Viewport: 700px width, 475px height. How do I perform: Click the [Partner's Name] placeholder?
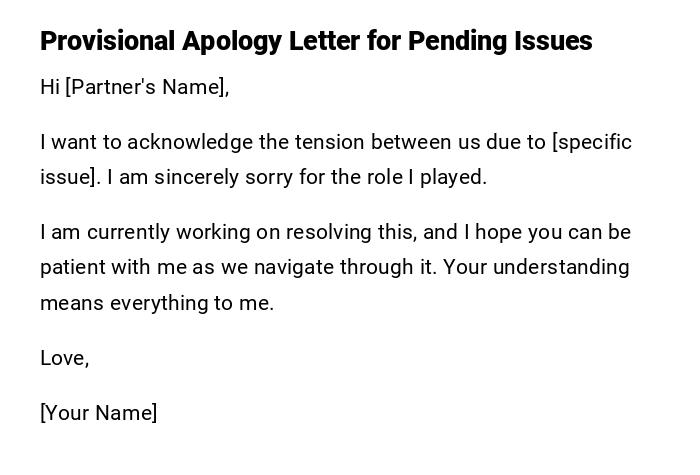coord(147,87)
